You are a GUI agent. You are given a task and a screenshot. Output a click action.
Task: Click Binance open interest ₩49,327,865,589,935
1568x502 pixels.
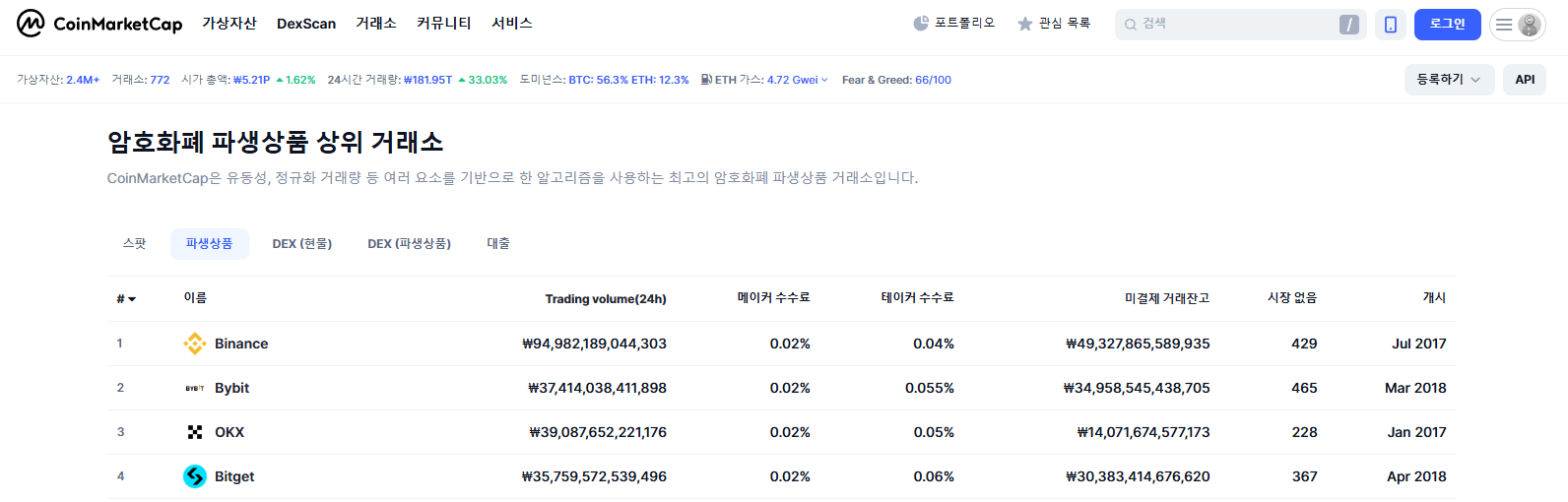[1138, 344]
